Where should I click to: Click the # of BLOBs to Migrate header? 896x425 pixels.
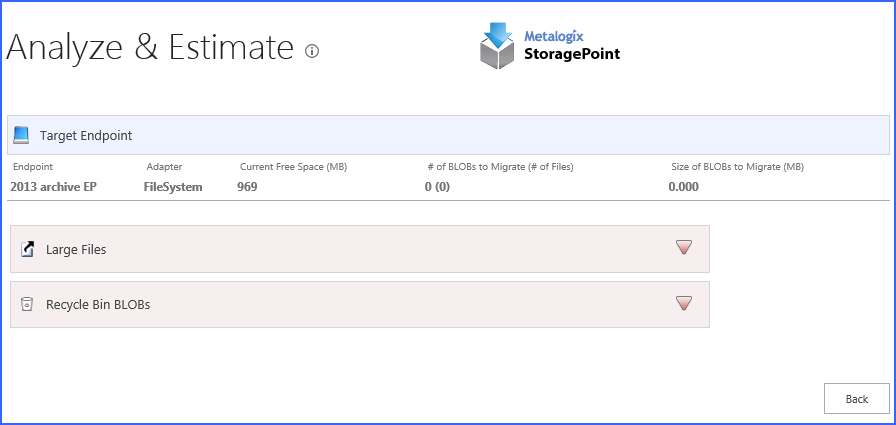point(499,166)
